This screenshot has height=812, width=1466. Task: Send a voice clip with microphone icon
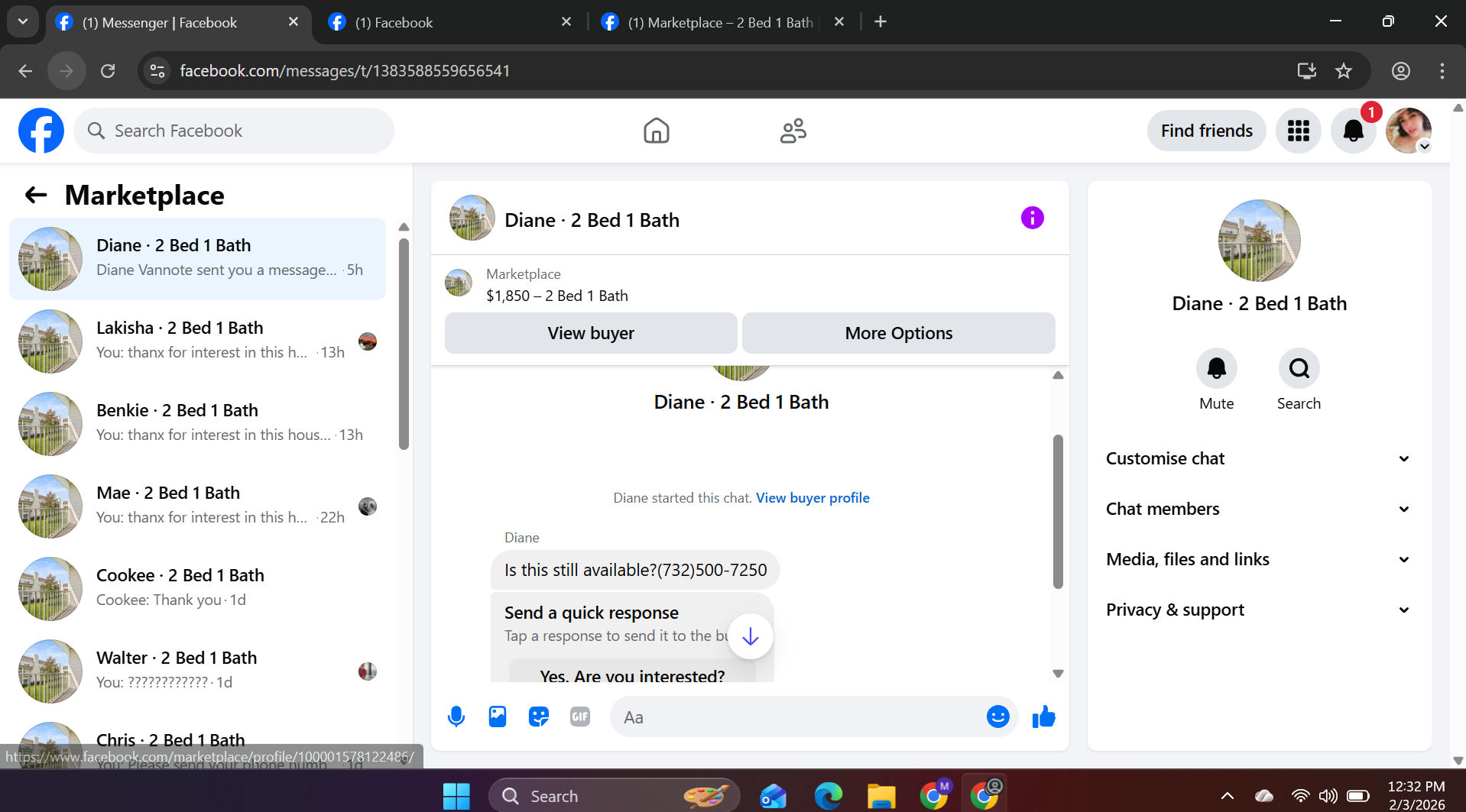(x=456, y=717)
